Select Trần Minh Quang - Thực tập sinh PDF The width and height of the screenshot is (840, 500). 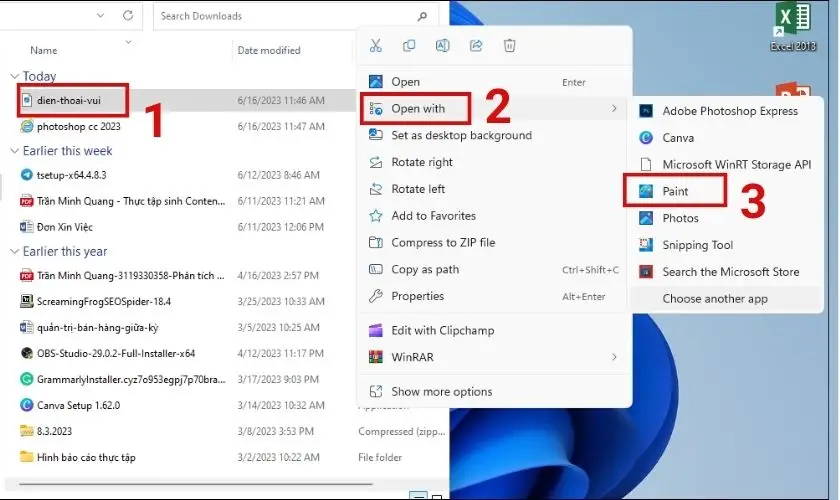coord(131,201)
